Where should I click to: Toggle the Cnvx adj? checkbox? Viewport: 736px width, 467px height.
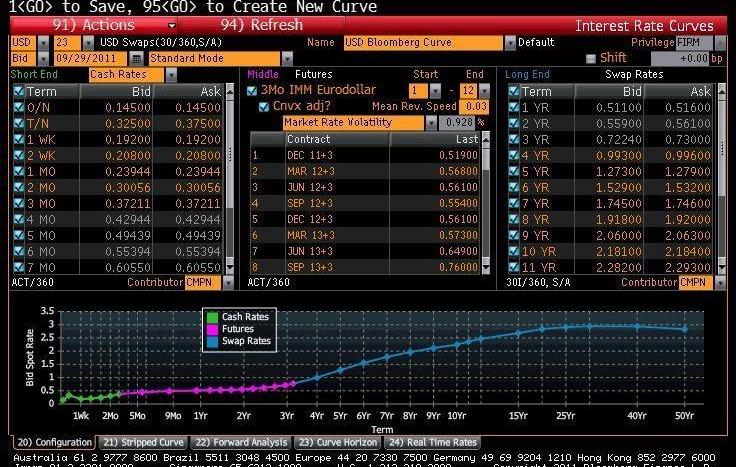coord(264,106)
